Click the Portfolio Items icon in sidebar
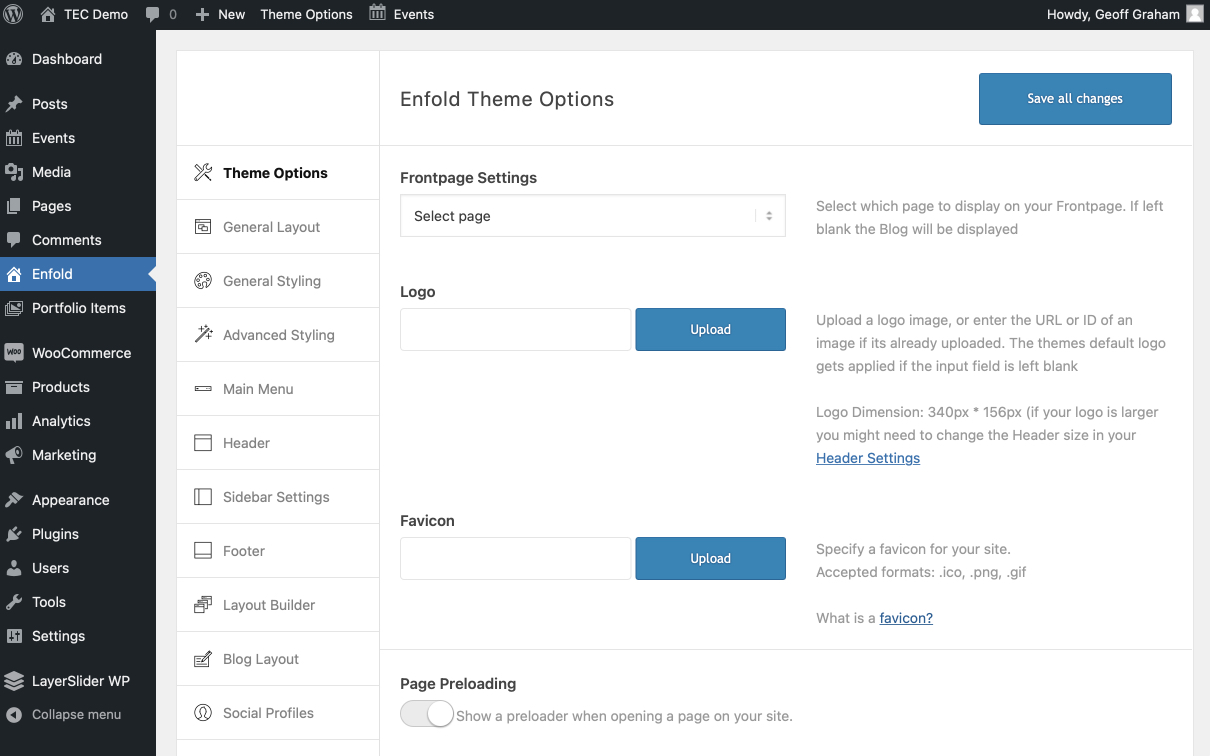Image resolution: width=1210 pixels, height=756 pixels. (14, 308)
